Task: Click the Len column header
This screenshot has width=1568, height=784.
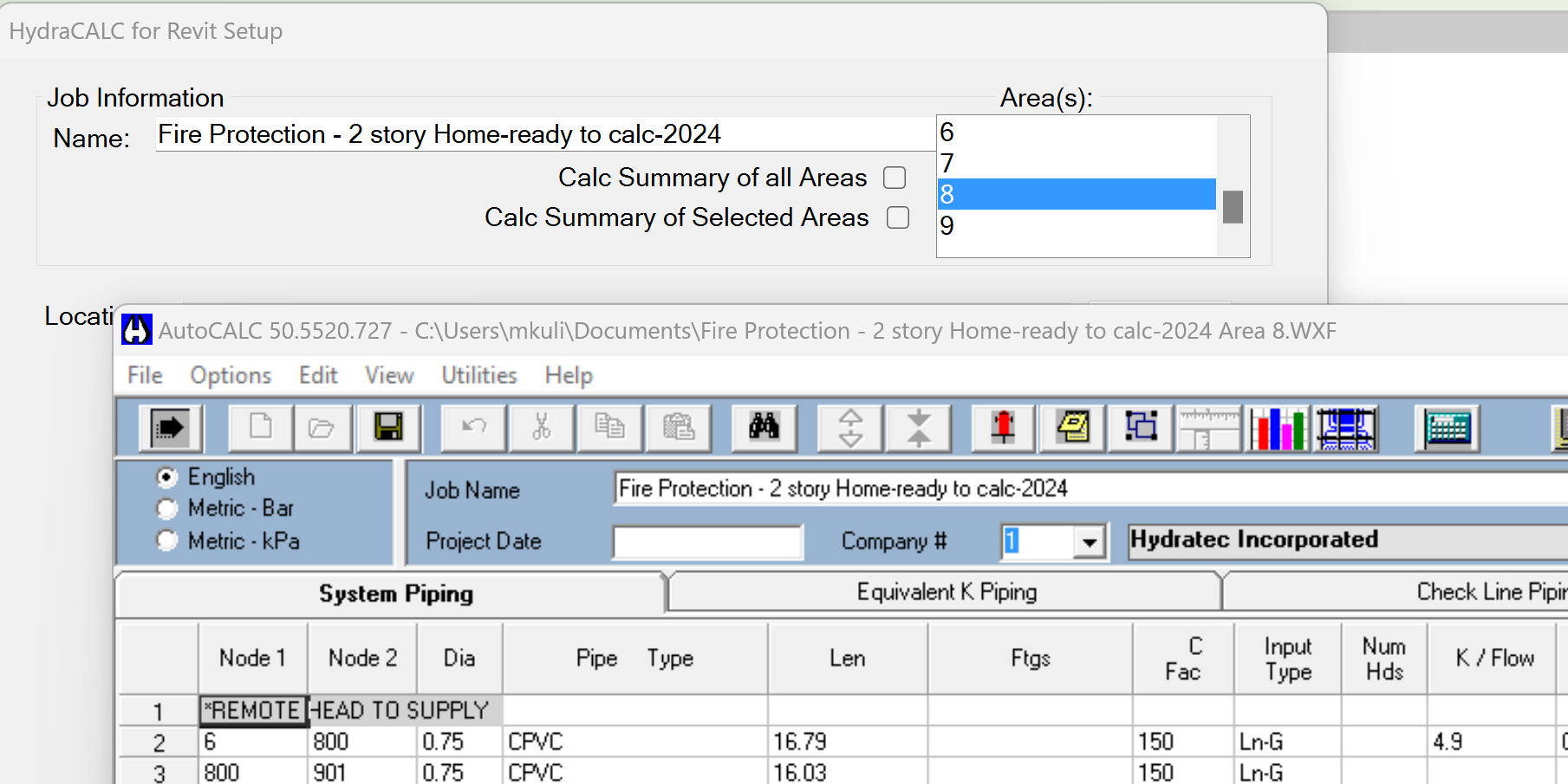Action: [847, 658]
